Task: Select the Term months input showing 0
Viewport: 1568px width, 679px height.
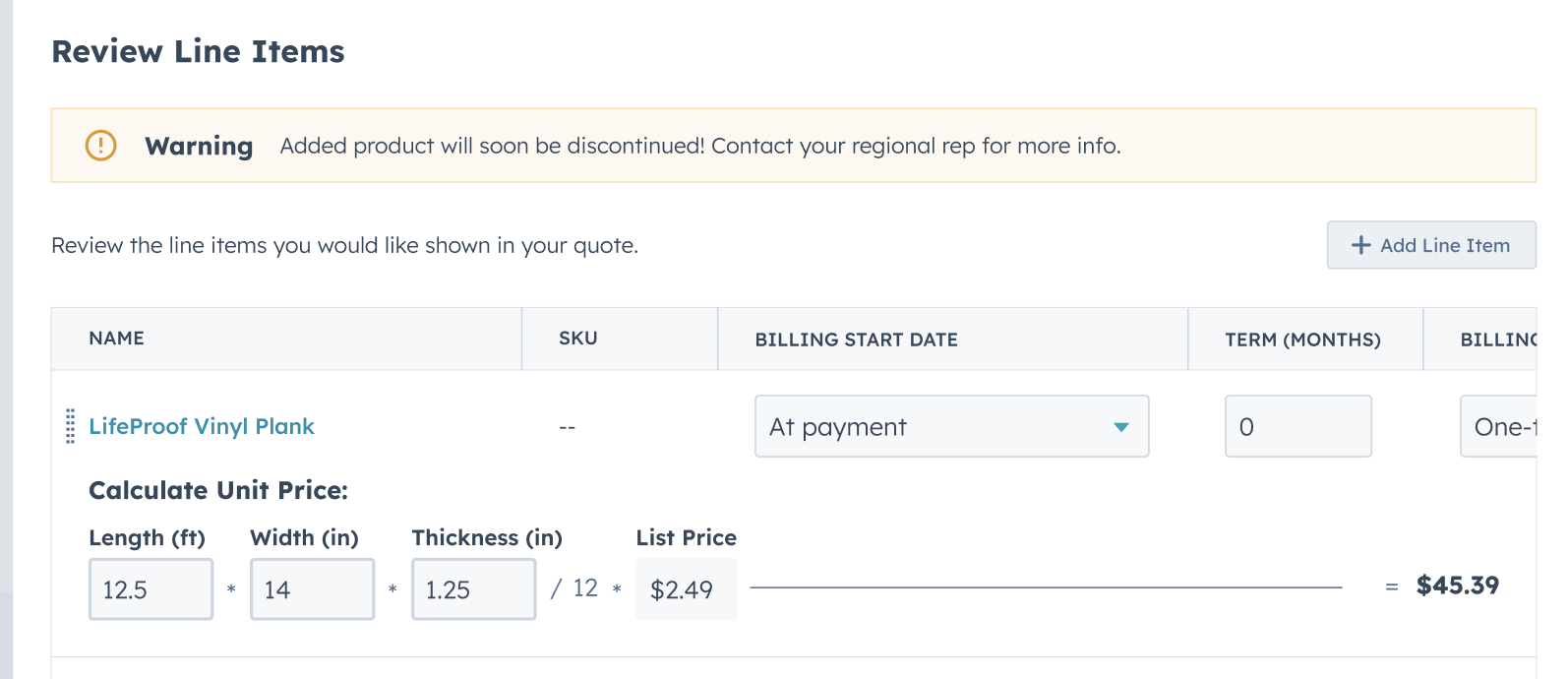Action: tap(1297, 426)
